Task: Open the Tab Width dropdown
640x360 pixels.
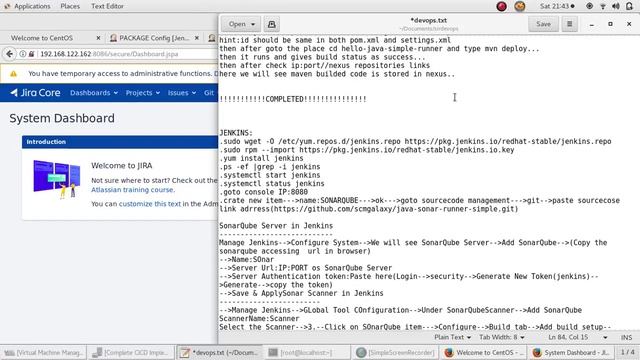Action: pos(502,337)
